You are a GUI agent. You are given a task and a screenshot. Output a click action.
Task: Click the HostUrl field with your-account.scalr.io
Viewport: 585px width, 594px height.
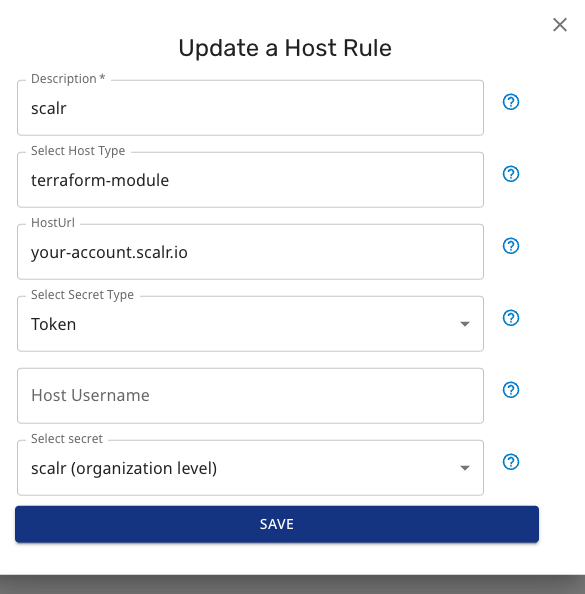[250, 252]
